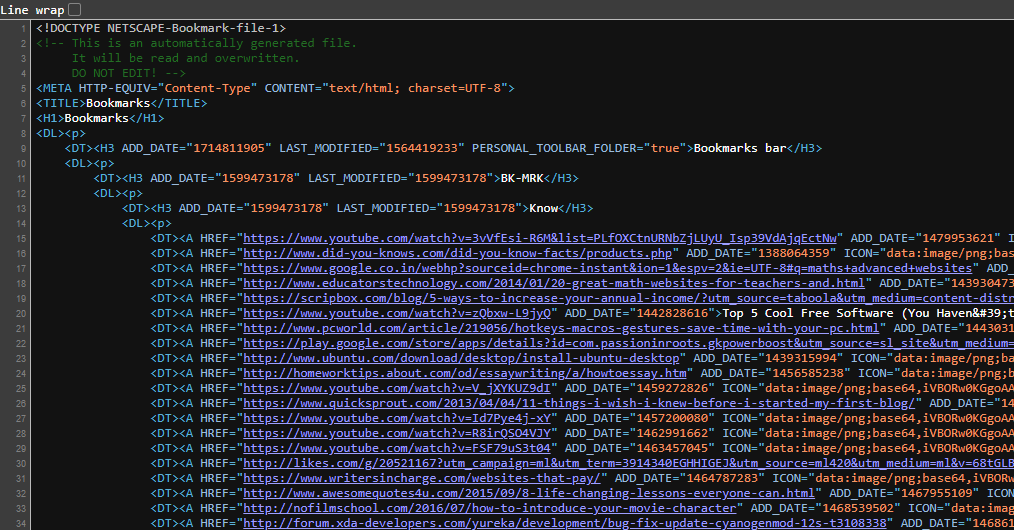The height and width of the screenshot is (530, 1014).
Task: Click the 'BK-MRK' folder name text
Action: 523,178
